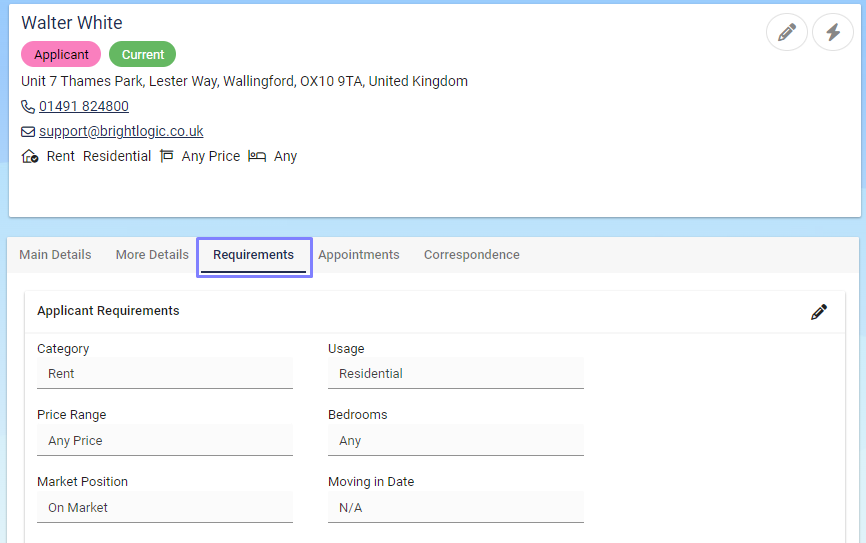Switch to the More Details tab
The image size is (866, 543).
tap(152, 255)
